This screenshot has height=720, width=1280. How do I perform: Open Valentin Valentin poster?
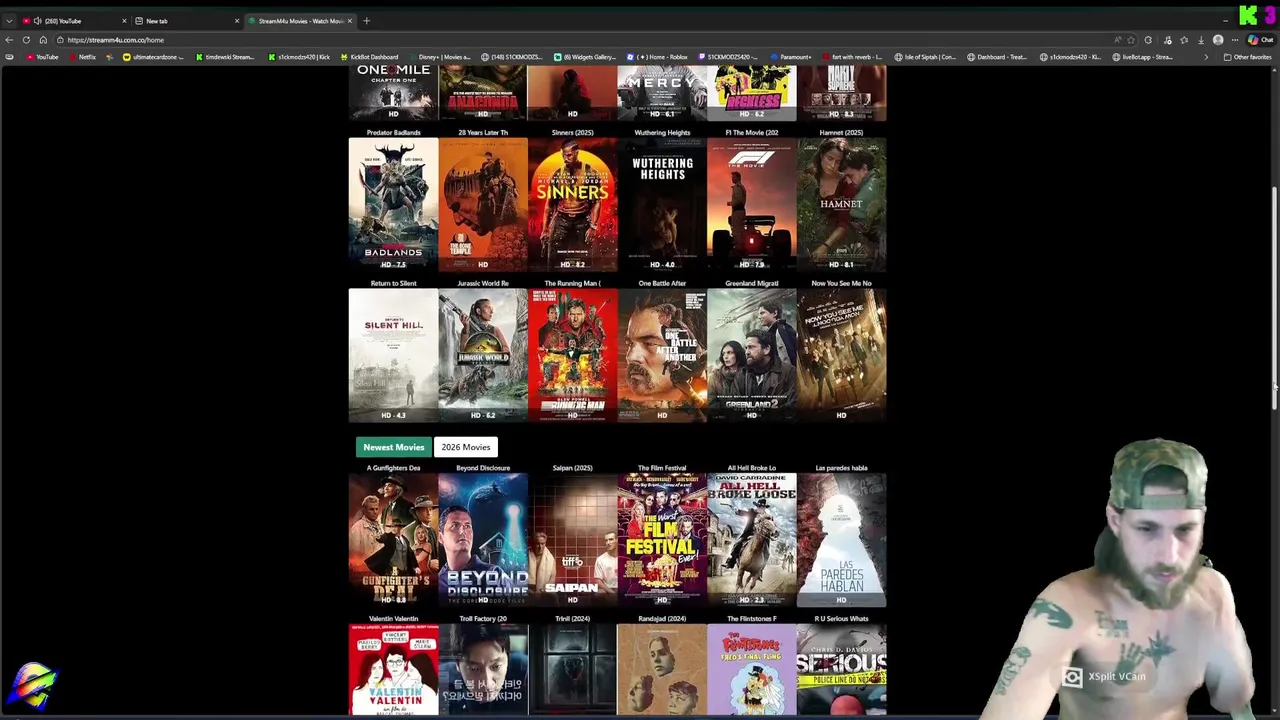393,670
